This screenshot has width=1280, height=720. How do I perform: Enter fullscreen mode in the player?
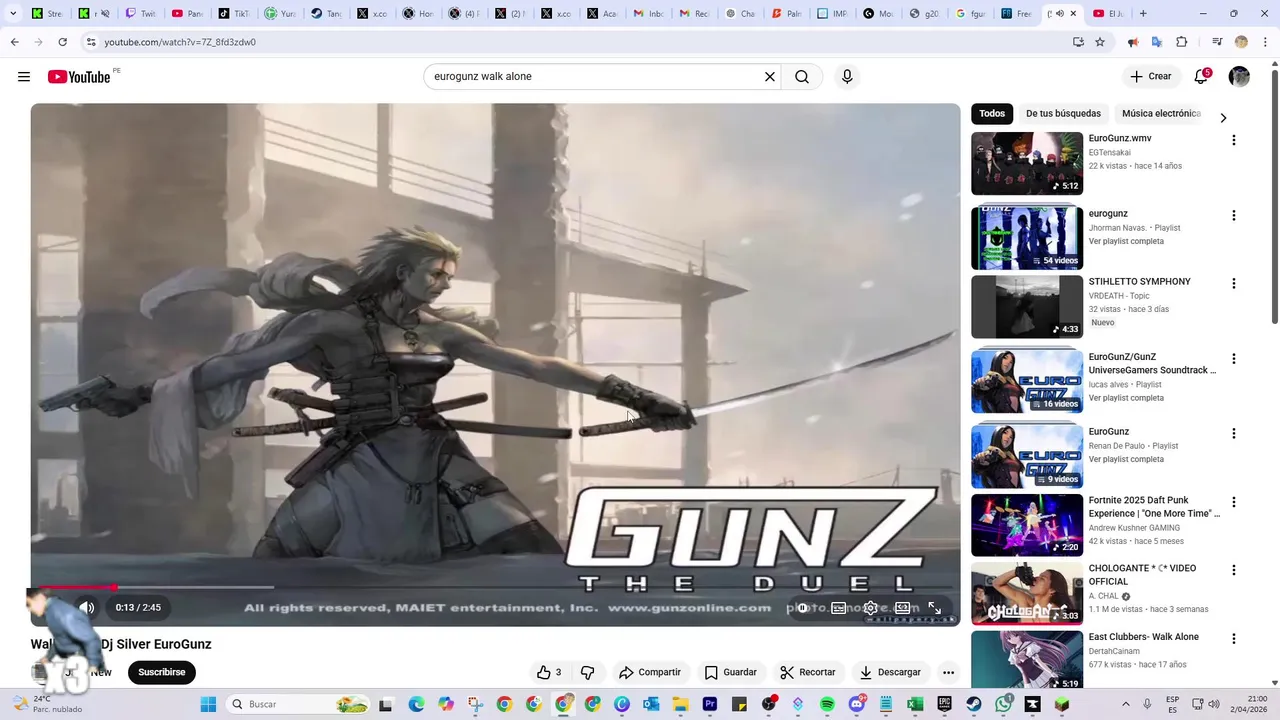[x=934, y=607]
